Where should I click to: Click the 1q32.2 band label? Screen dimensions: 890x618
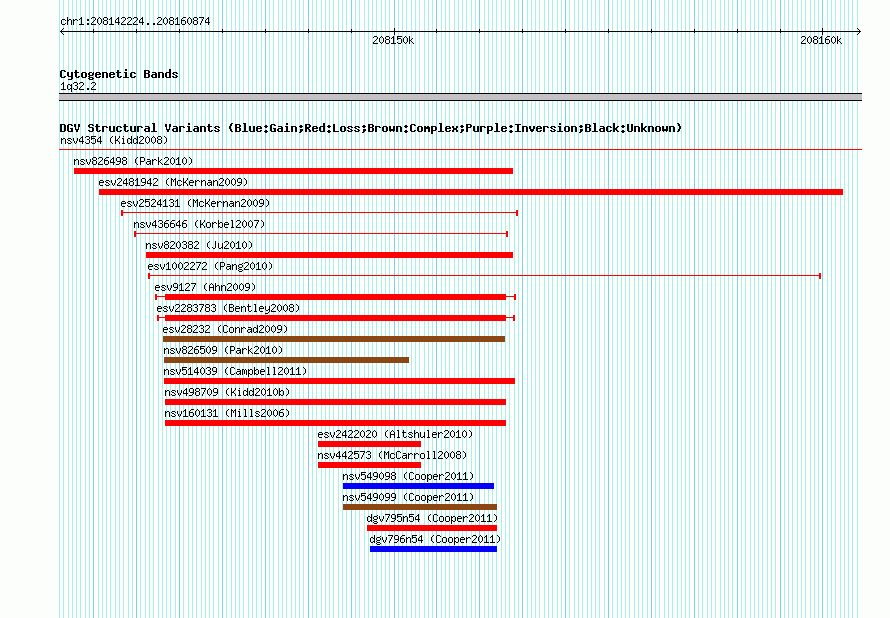coord(78,86)
